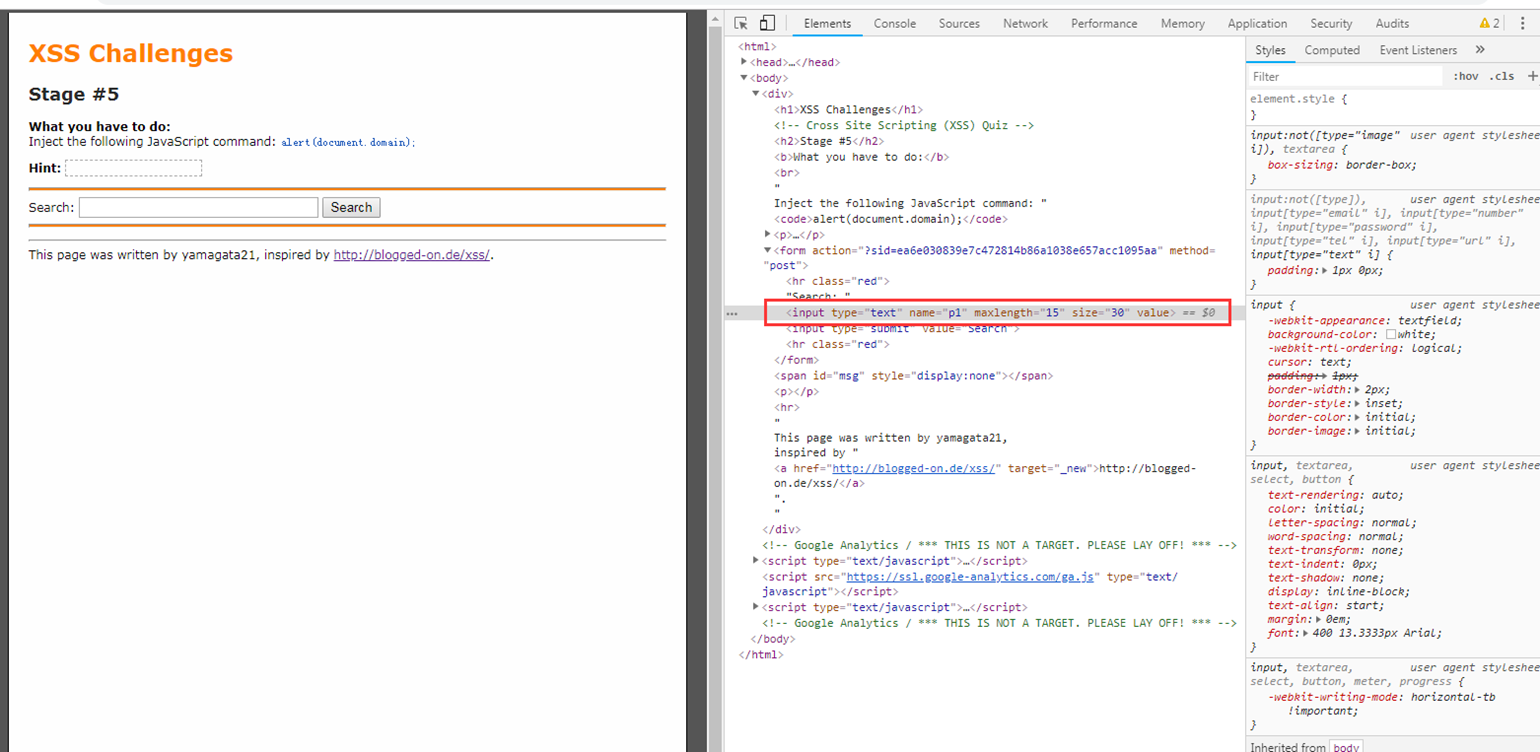Click cursor text declaration
This screenshot has width=1540, height=752.
(1308, 362)
